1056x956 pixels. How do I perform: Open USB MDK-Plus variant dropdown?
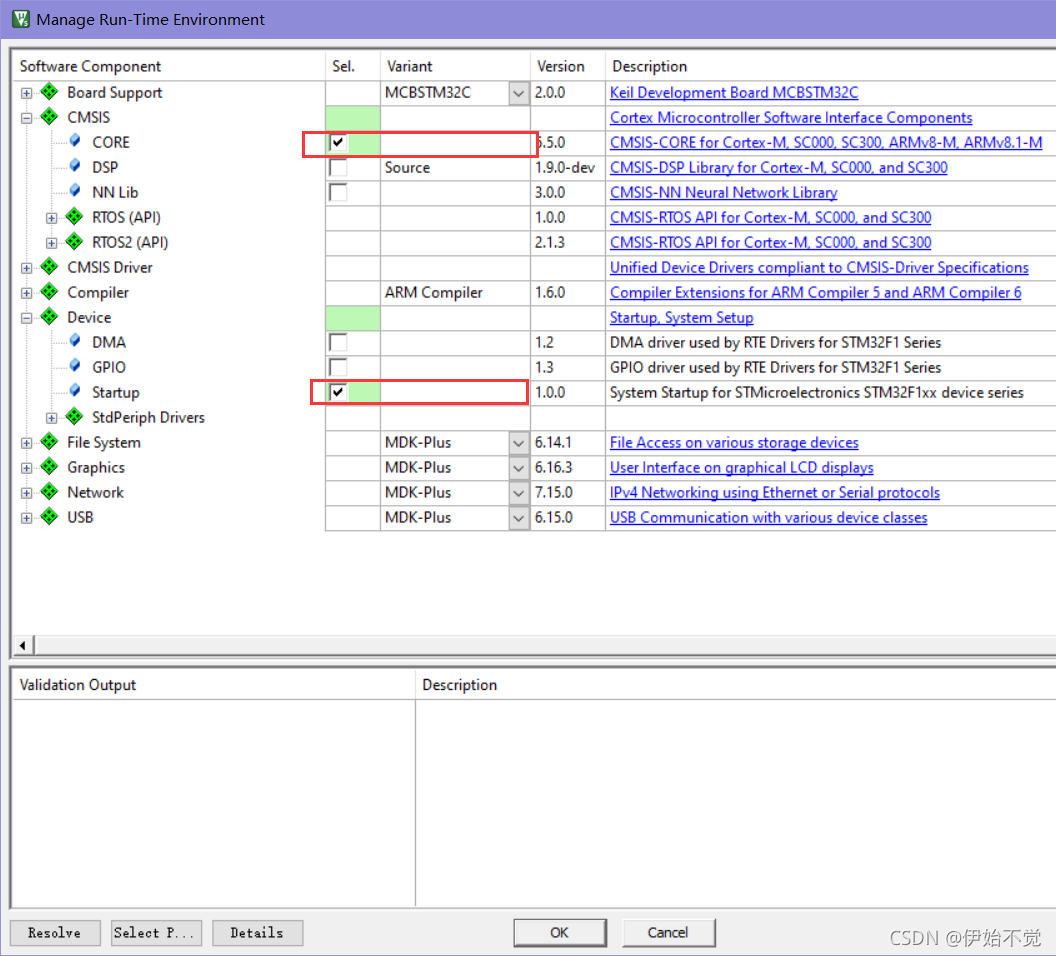point(519,518)
